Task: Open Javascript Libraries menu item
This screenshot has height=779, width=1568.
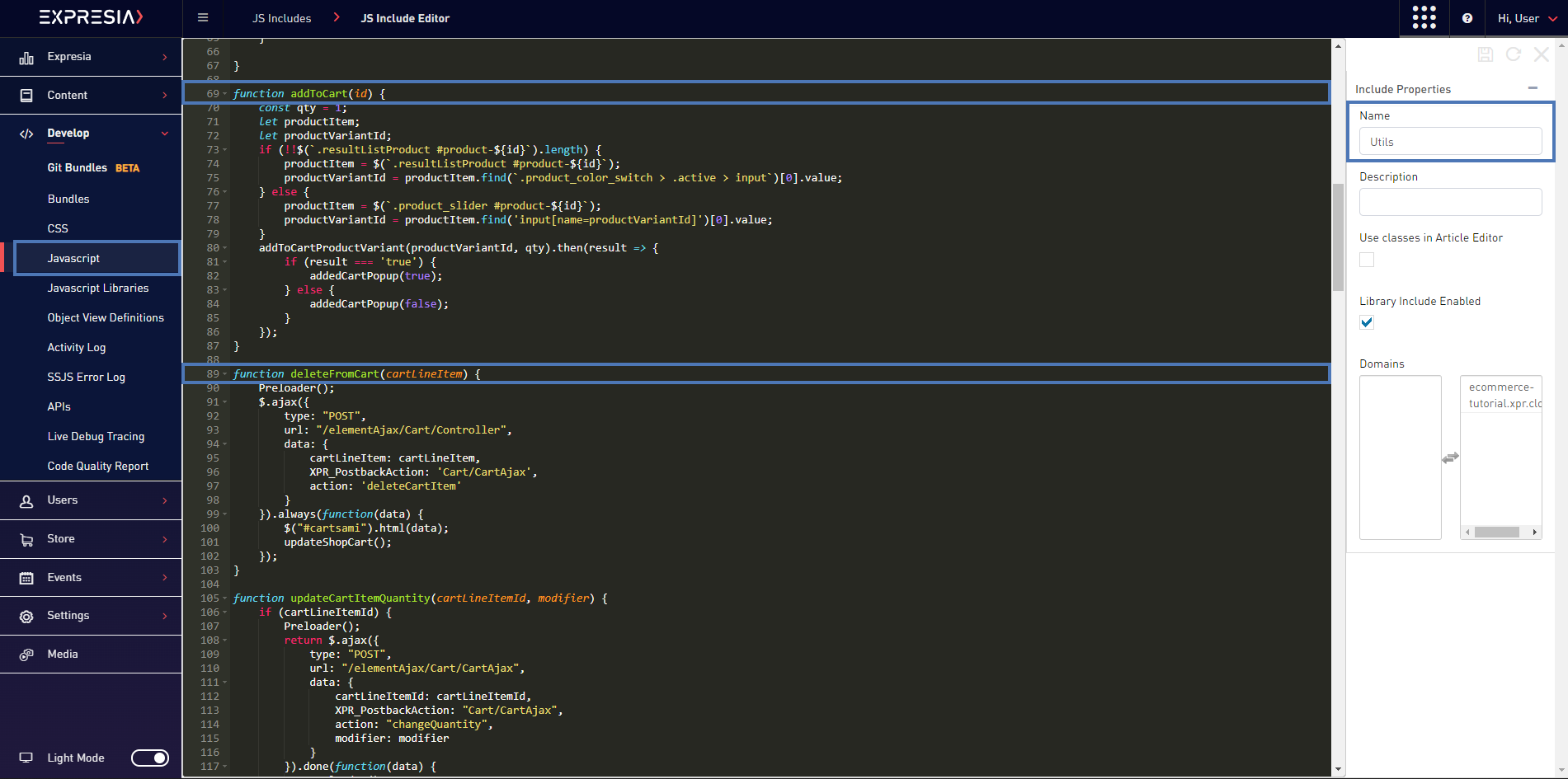Action: tap(98, 288)
